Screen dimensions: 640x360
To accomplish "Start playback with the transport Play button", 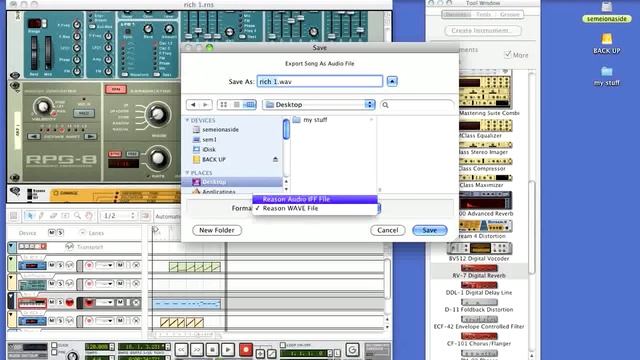I will (228, 350).
